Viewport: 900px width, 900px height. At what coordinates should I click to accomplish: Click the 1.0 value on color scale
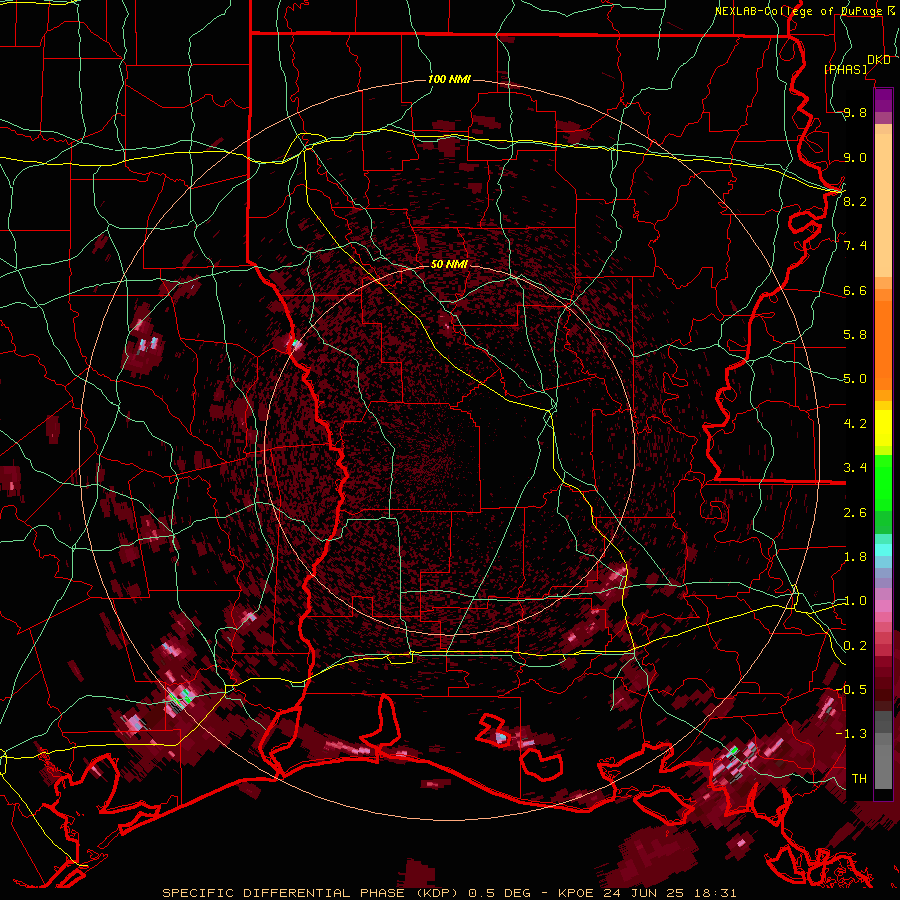pos(855,601)
